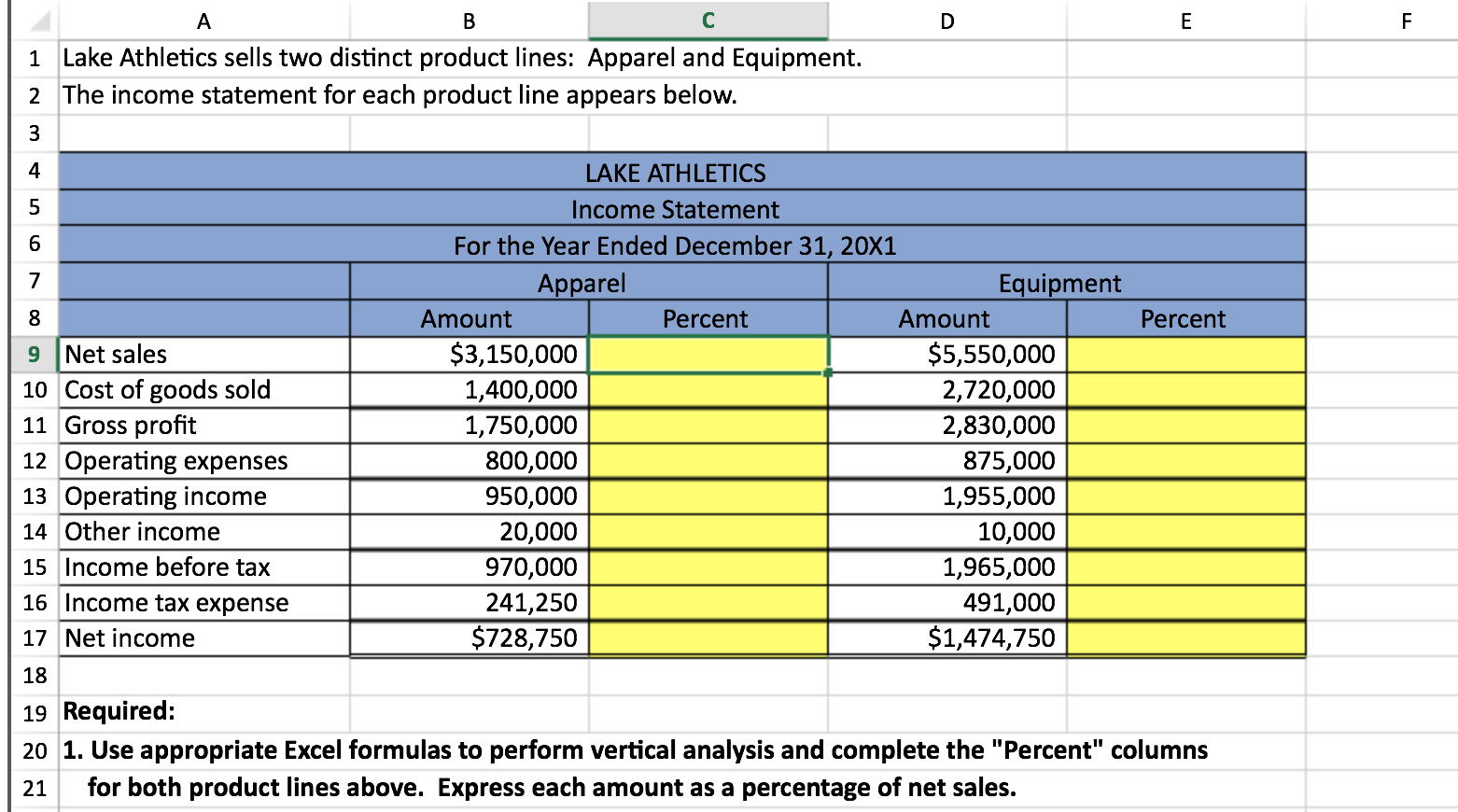Click Apparel income tax 241,250 cell
This screenshot has height=812, width=1458.
470,603
